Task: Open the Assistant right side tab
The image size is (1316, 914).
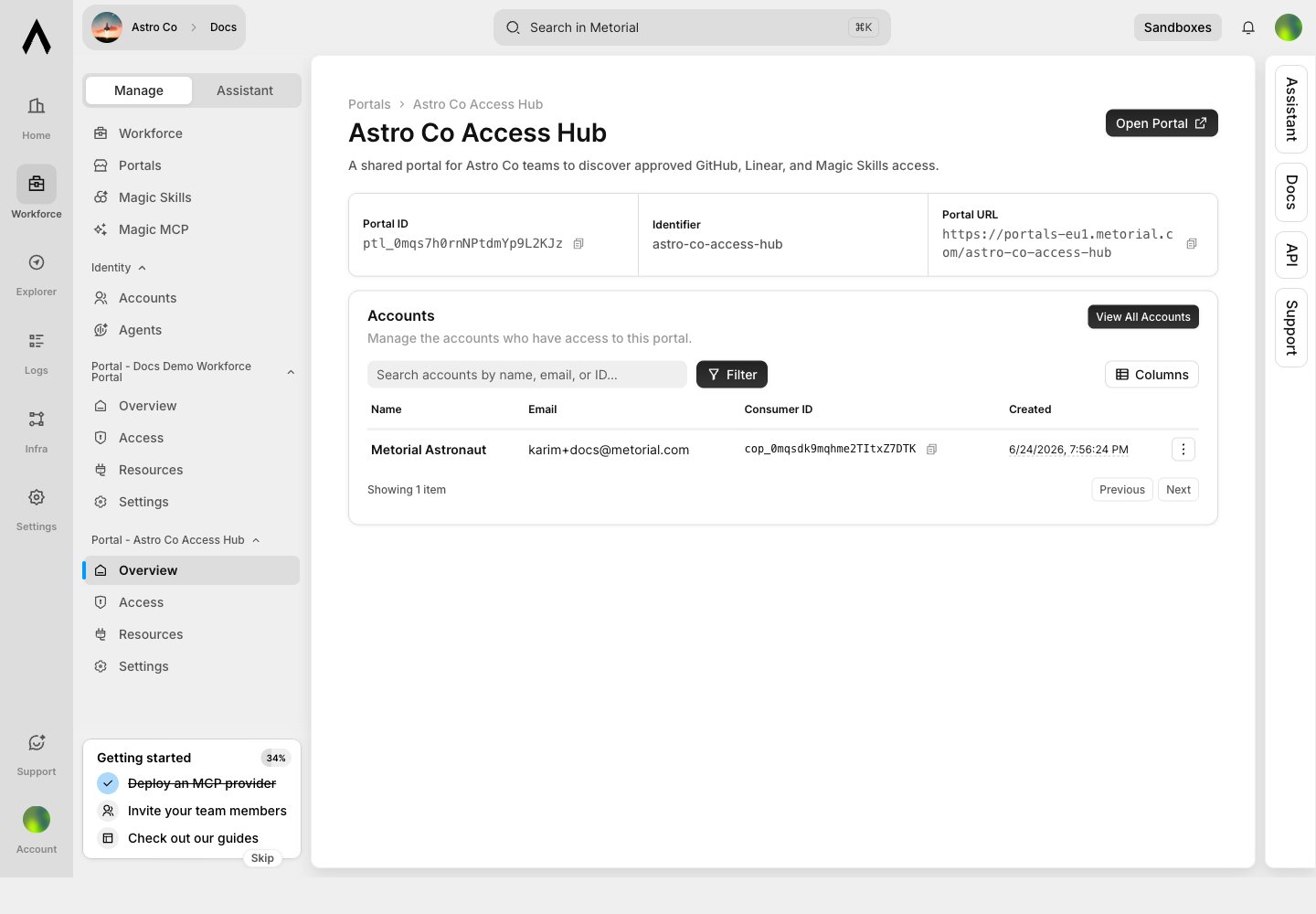Action: tap(1291, 109)
